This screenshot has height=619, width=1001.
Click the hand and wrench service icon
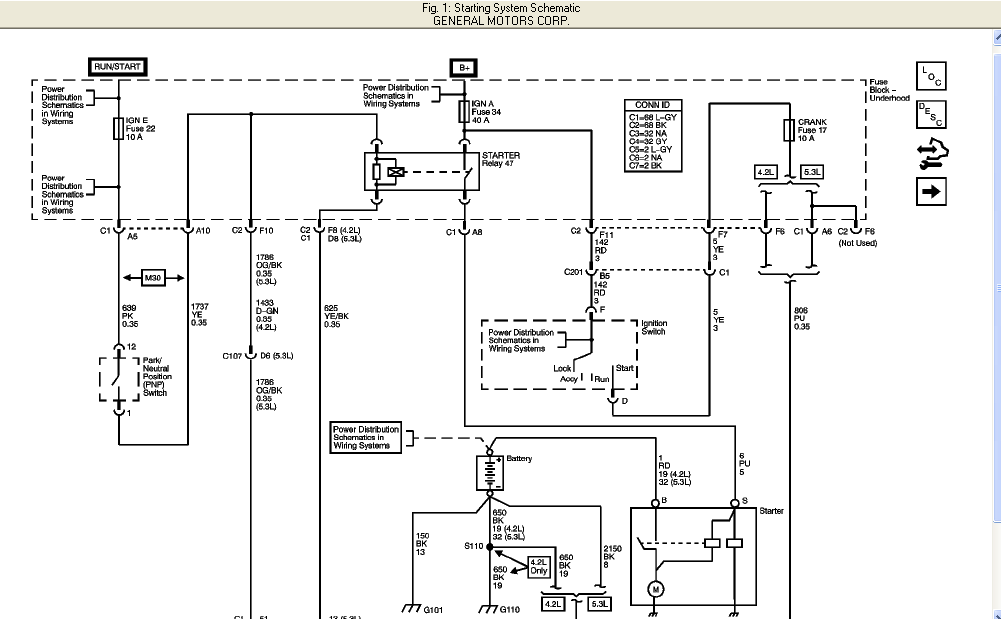[x=933, y=155]
